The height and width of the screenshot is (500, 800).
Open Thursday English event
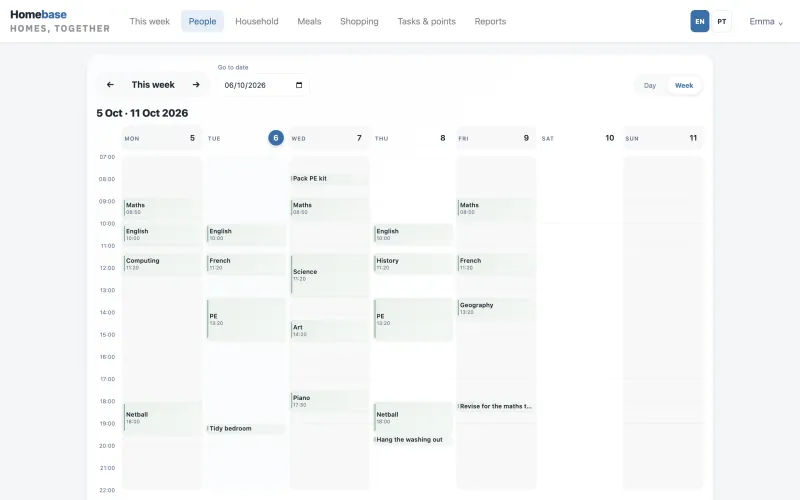pos(413,234)
